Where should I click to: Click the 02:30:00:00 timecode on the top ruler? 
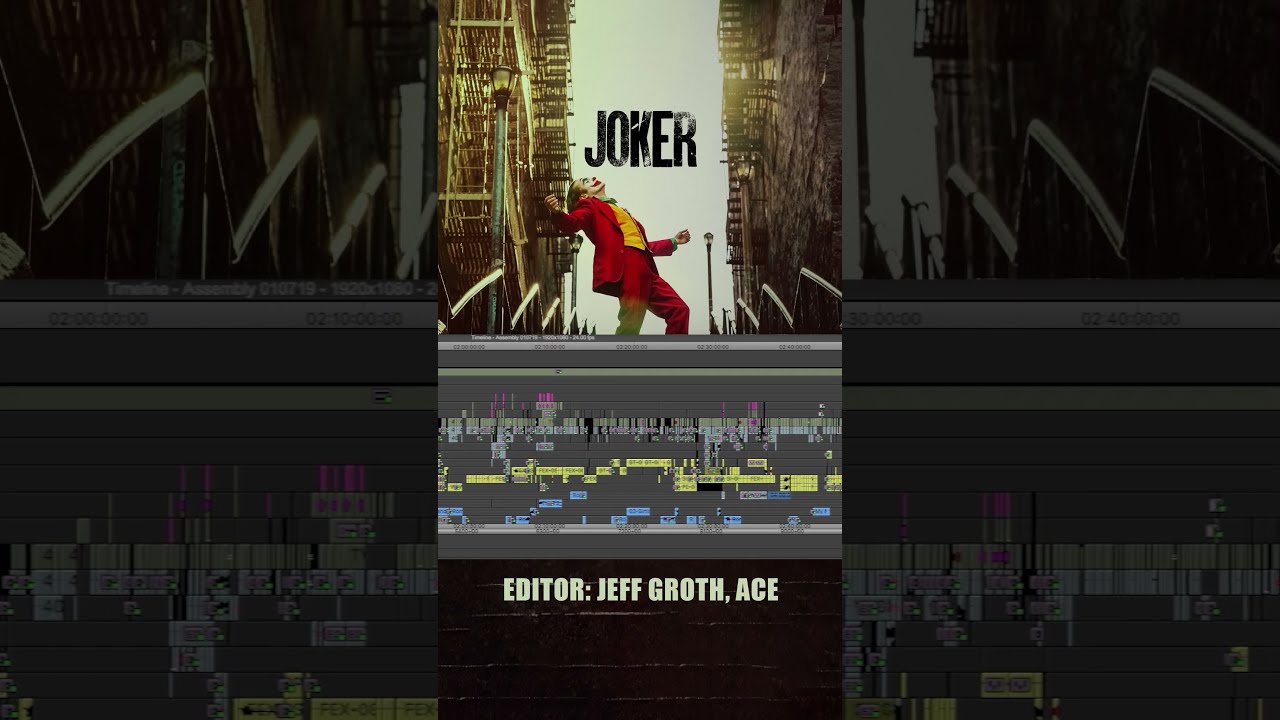(713, 347)
